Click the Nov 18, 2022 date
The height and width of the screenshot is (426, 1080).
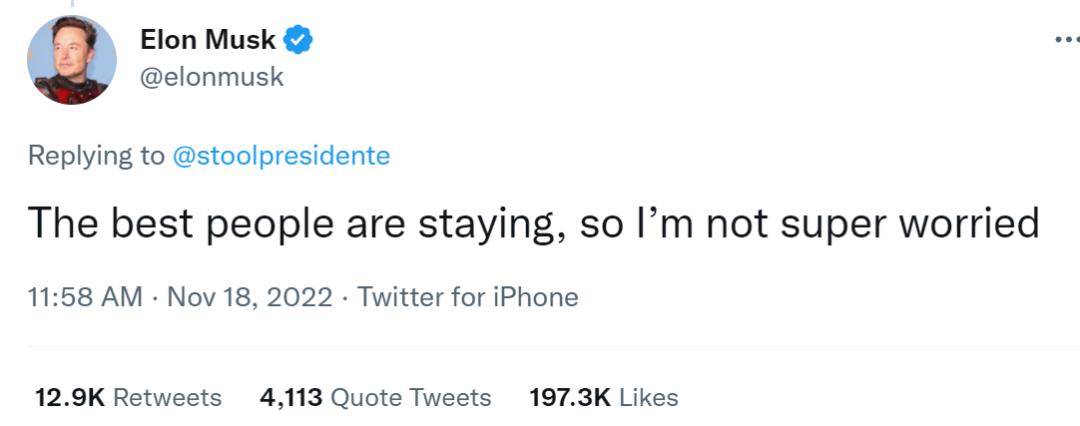pyautogui.click(x=249, y=297)
